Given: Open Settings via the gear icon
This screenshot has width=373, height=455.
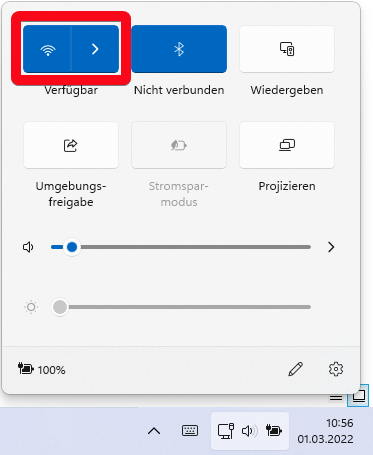Looking at the screenshot, I should pyautogui.click(x=336, y=369).
